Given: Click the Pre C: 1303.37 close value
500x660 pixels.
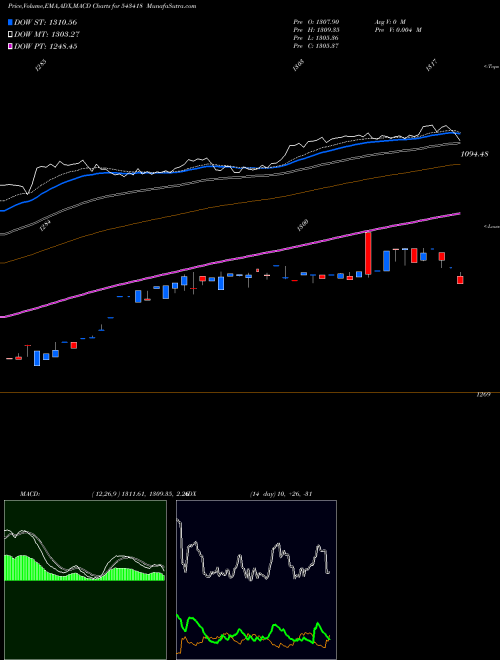Looking at the screenshot, I should click(x=316, y=46).
